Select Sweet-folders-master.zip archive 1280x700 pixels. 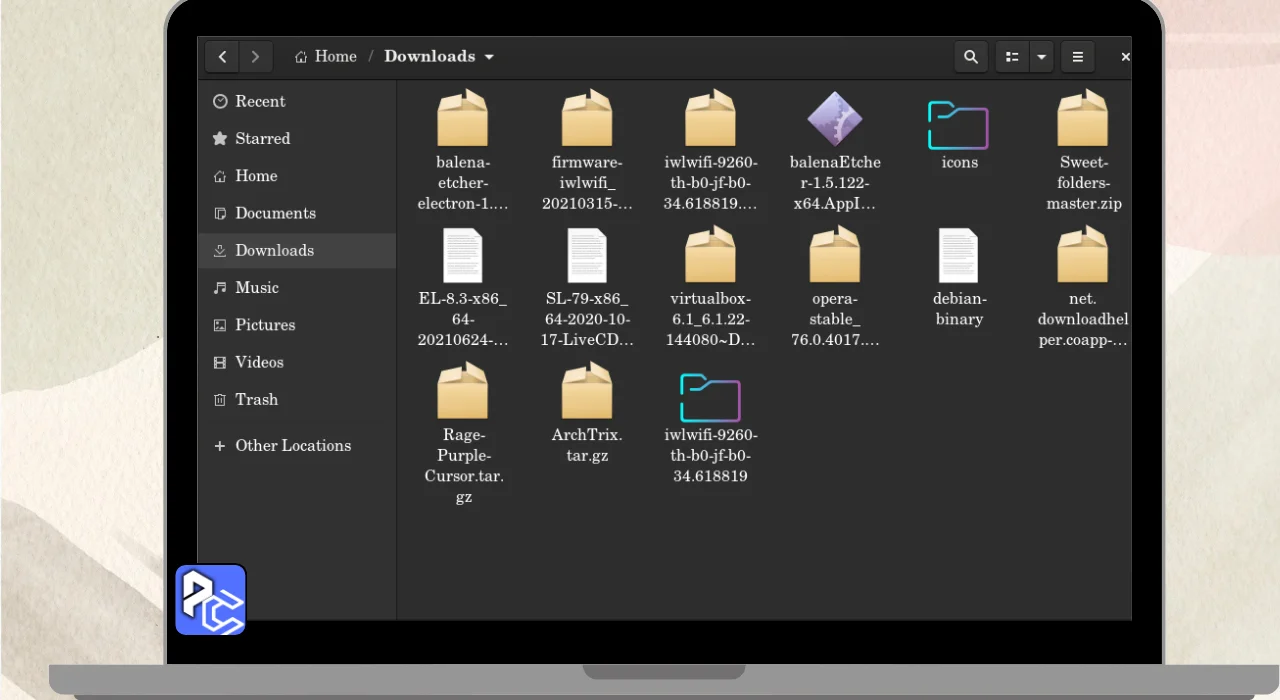1083,119
